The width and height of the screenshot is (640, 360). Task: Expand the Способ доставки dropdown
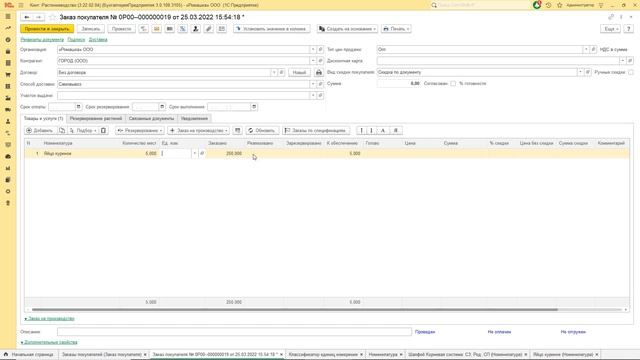(313, 84)
